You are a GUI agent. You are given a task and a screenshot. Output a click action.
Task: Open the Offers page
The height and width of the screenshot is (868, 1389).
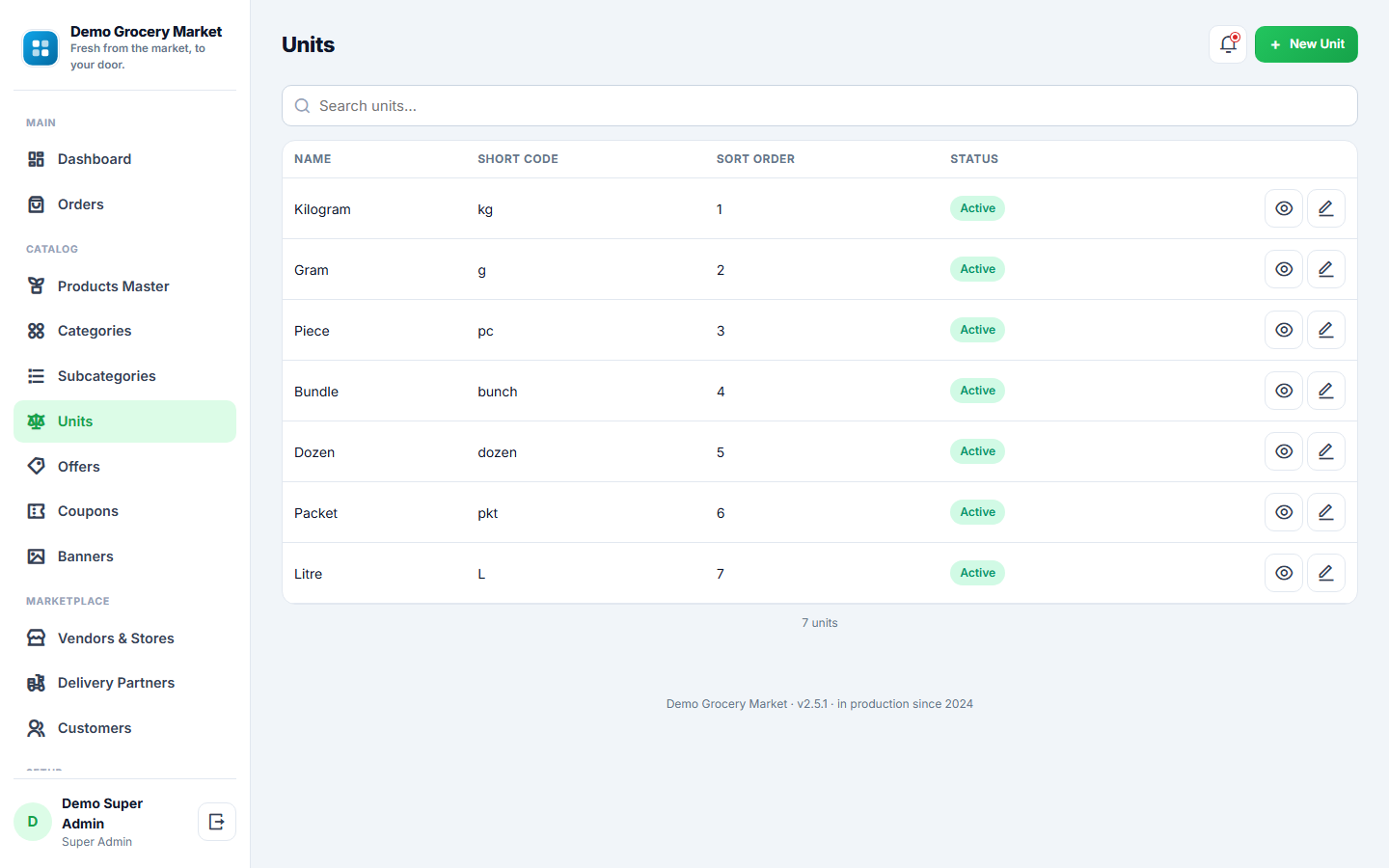tap(124, 467)
